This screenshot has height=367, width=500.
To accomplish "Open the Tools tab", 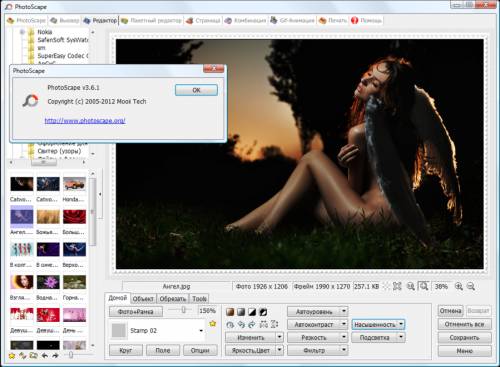I will [199, 299].
